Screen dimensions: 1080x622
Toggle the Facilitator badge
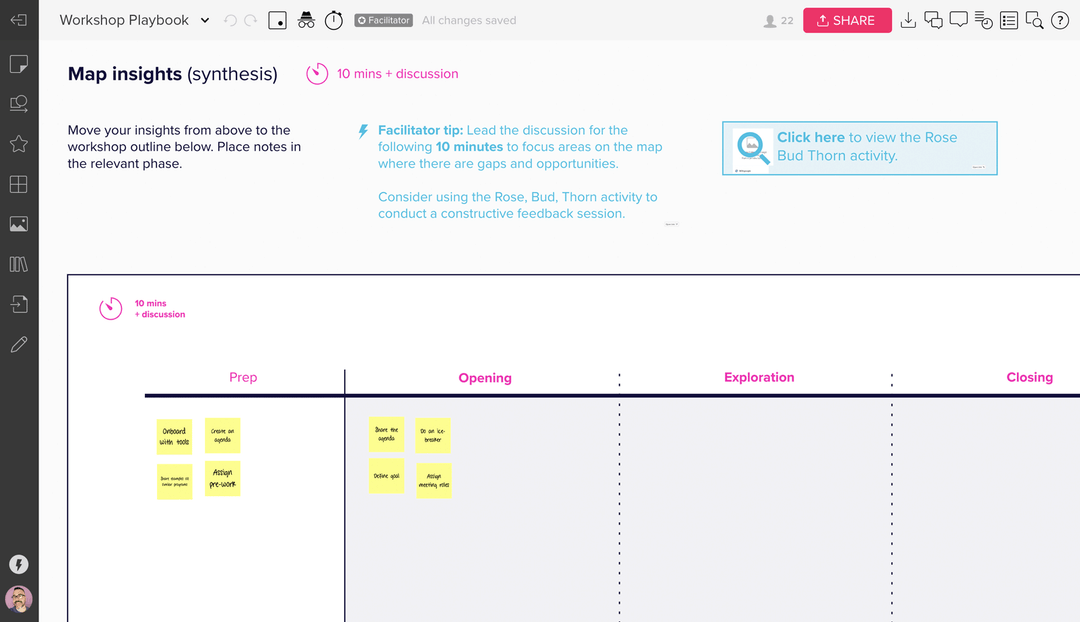[x=382, y=20]
